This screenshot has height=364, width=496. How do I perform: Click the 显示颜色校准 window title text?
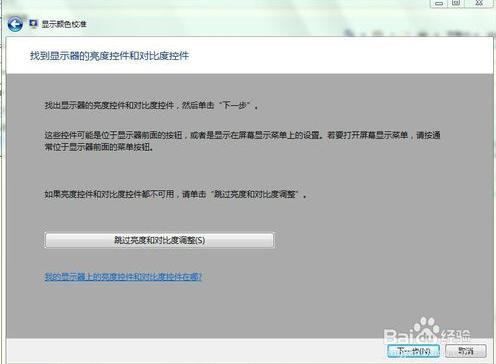pos(64,24)
